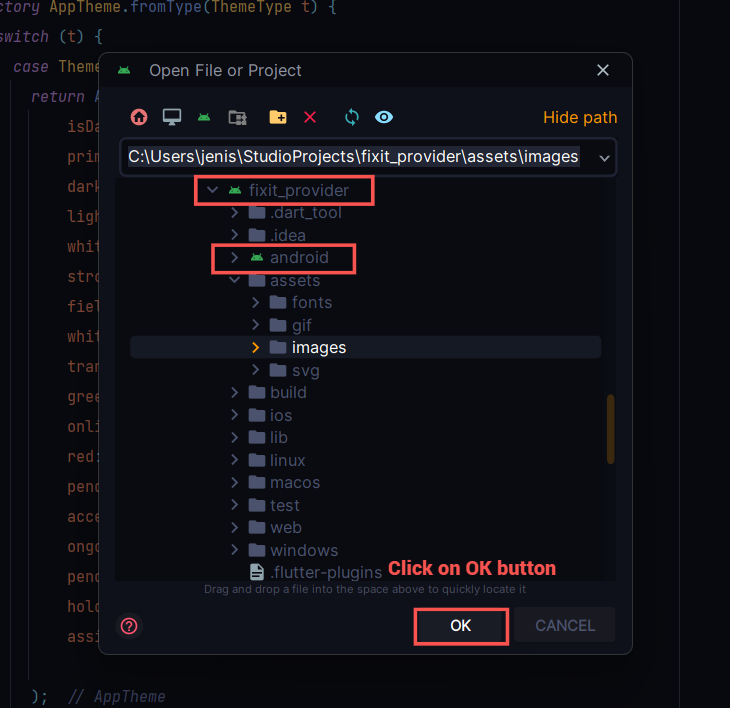Create a new directory with folder-plus icon

tap(278, 117)
